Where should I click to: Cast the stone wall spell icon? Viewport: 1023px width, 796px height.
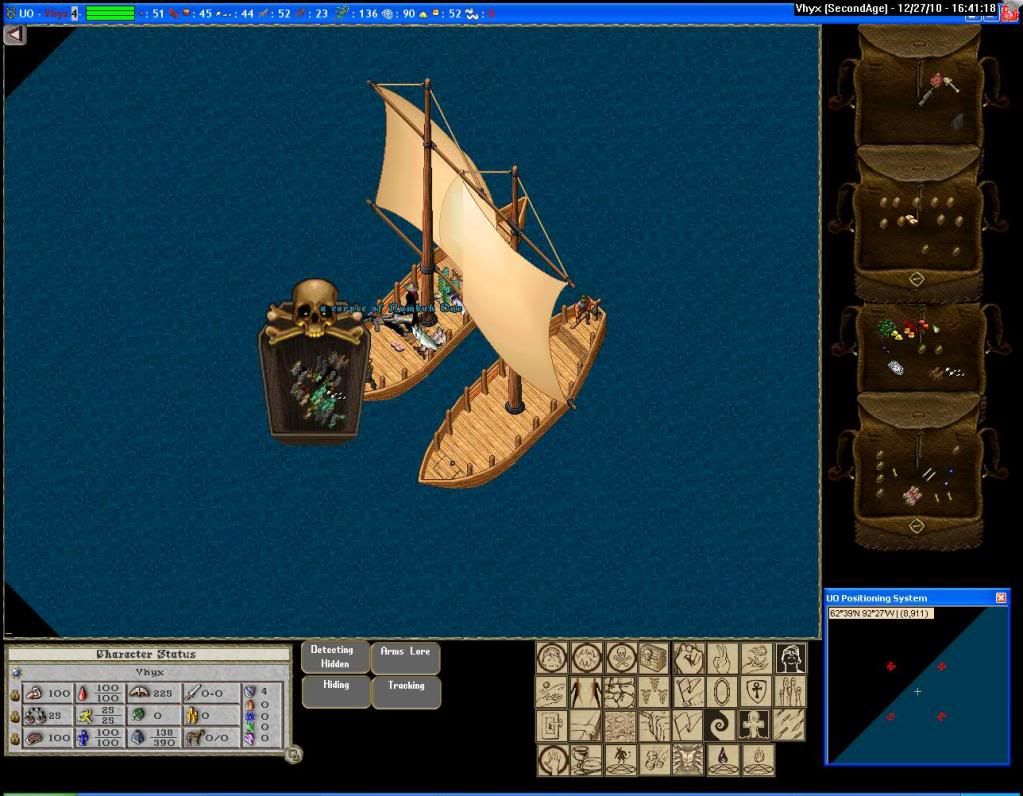pos(620,692)
